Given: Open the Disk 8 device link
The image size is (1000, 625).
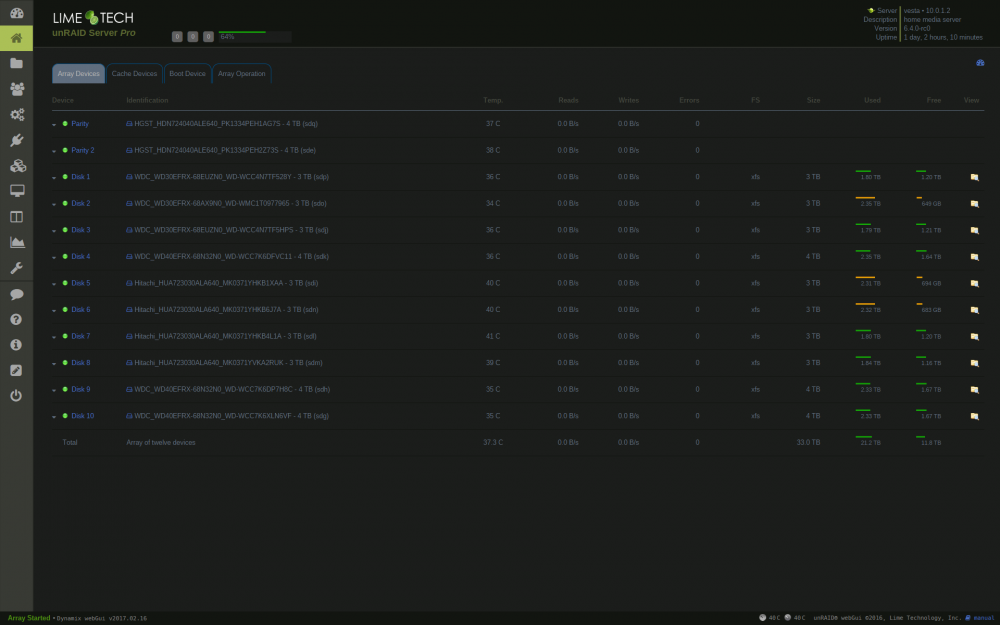Looking at the screenshot, I should (80, 363).
